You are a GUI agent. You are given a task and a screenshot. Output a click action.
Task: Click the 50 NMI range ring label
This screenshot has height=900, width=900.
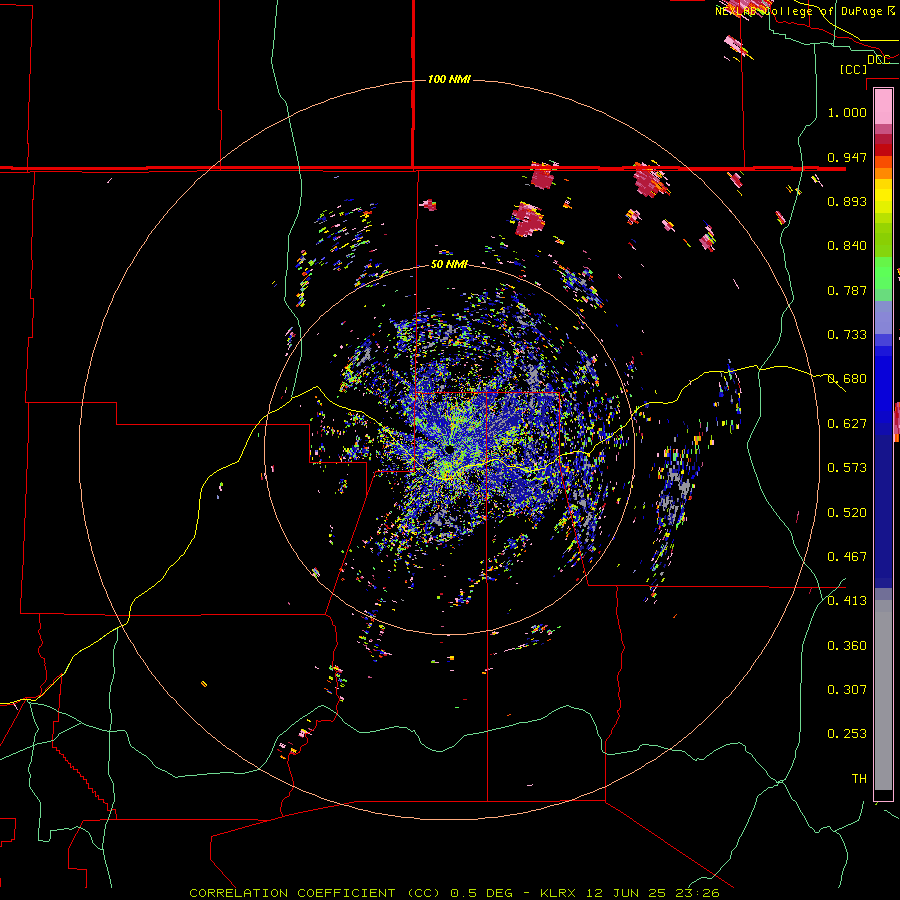pyautogui.click(x=449, y=264)
